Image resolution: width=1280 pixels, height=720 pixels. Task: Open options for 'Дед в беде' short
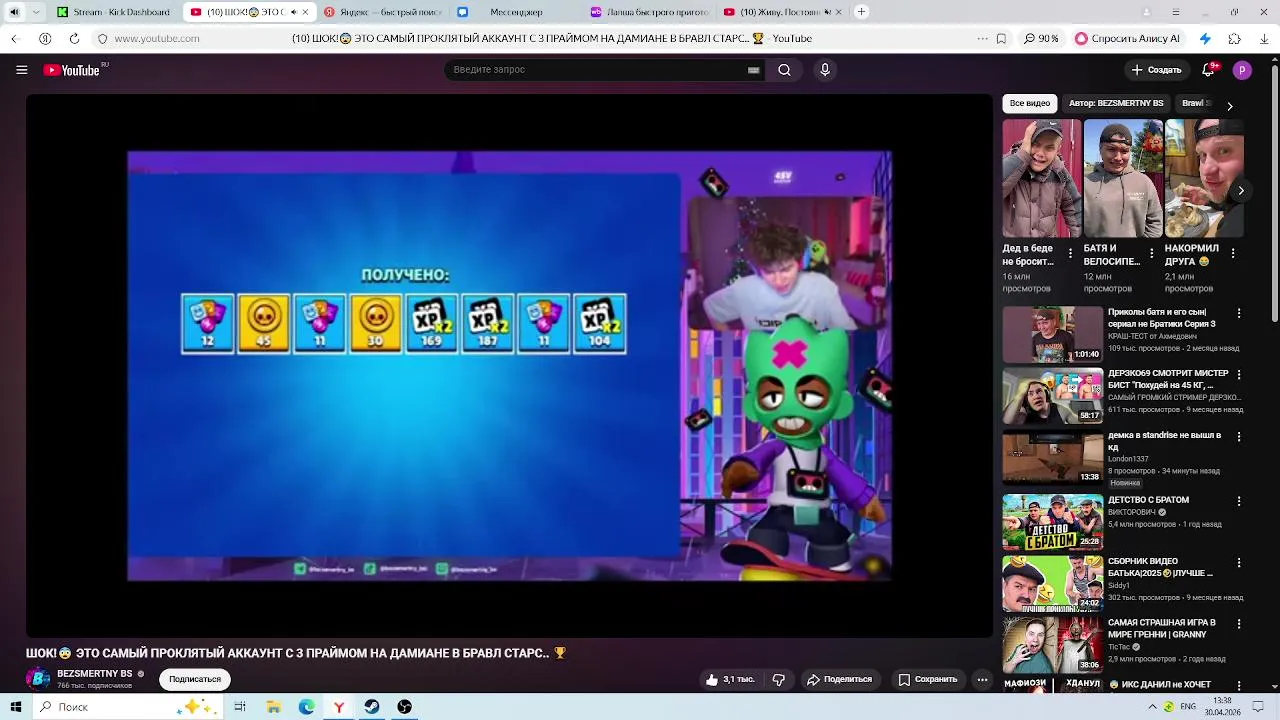pos(1070,254)
